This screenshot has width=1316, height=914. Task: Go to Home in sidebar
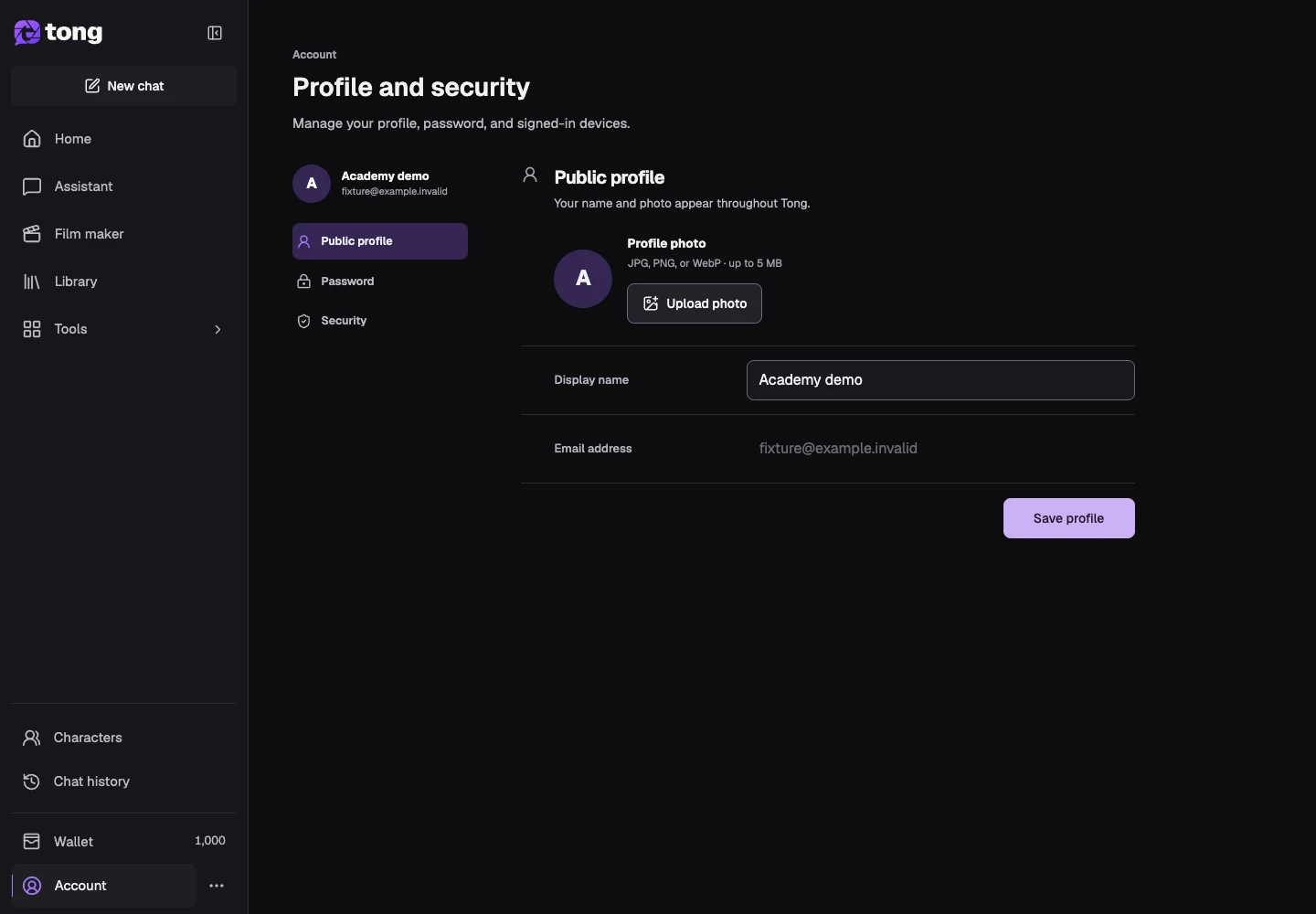point(124,139)
